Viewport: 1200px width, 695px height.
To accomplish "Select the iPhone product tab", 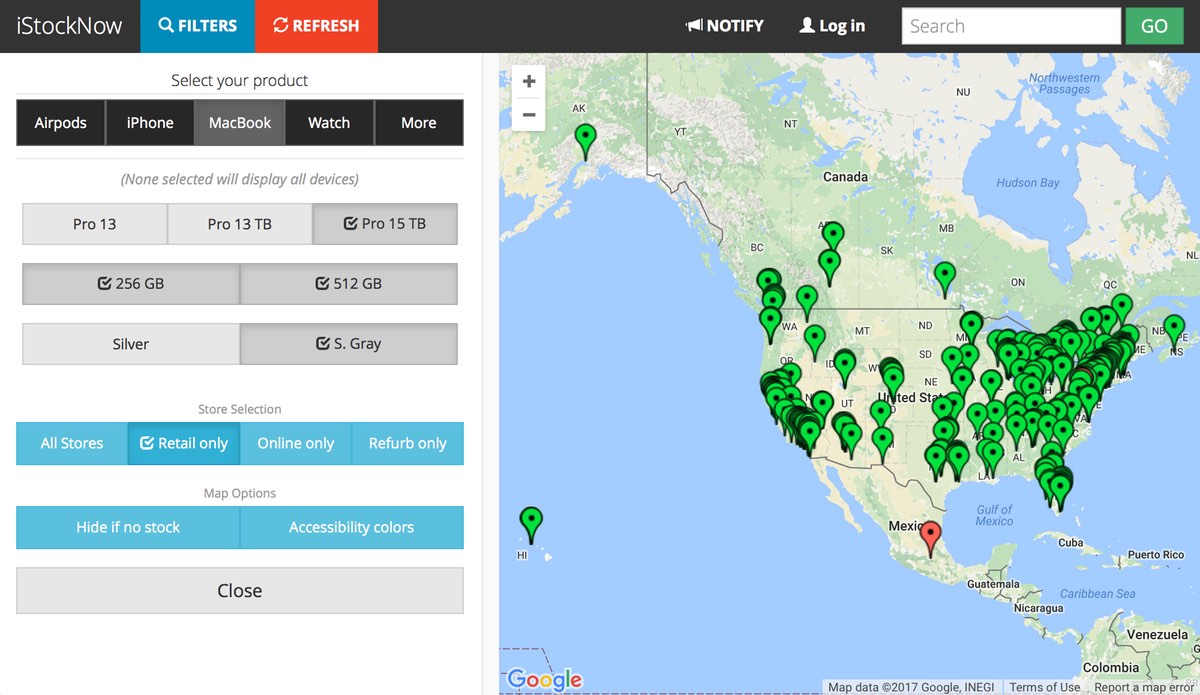I will (x=150, y=123).
